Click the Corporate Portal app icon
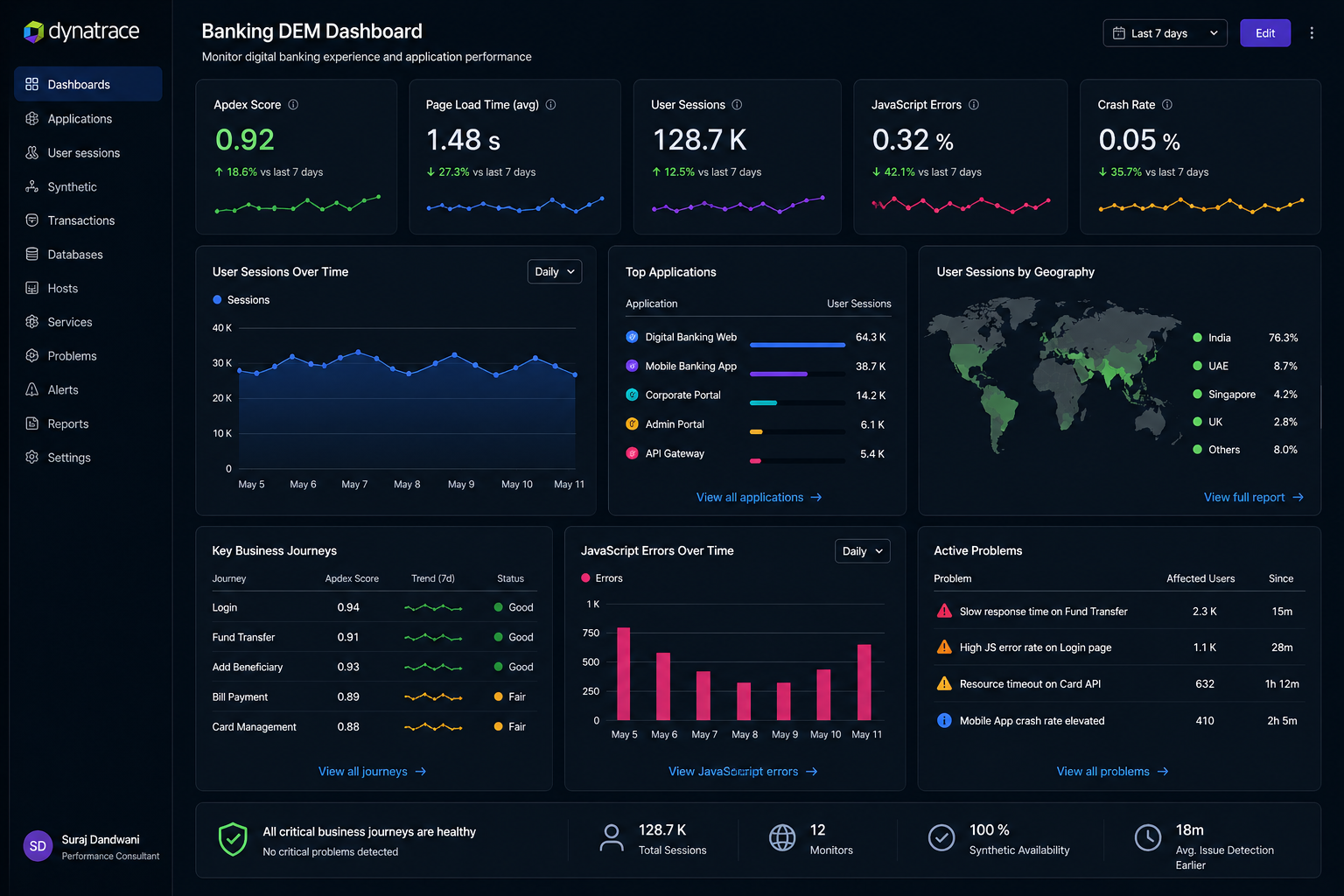The height and width of the screenshot is (896, 1344). coord(632,395)
